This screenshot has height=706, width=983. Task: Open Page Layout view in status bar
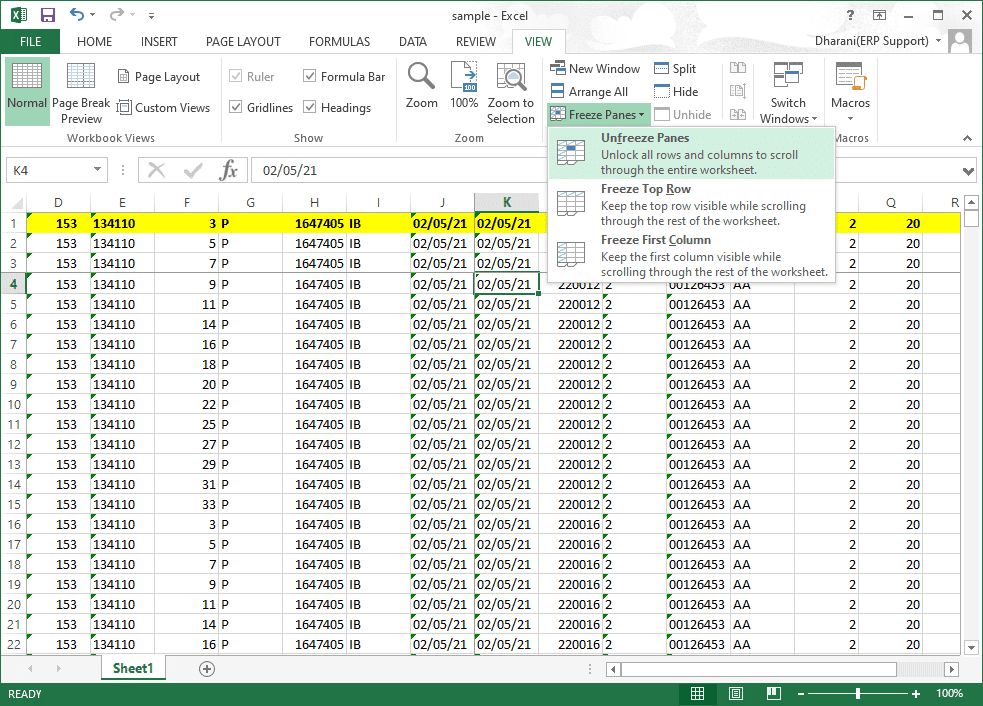click(x=735, y=694)
